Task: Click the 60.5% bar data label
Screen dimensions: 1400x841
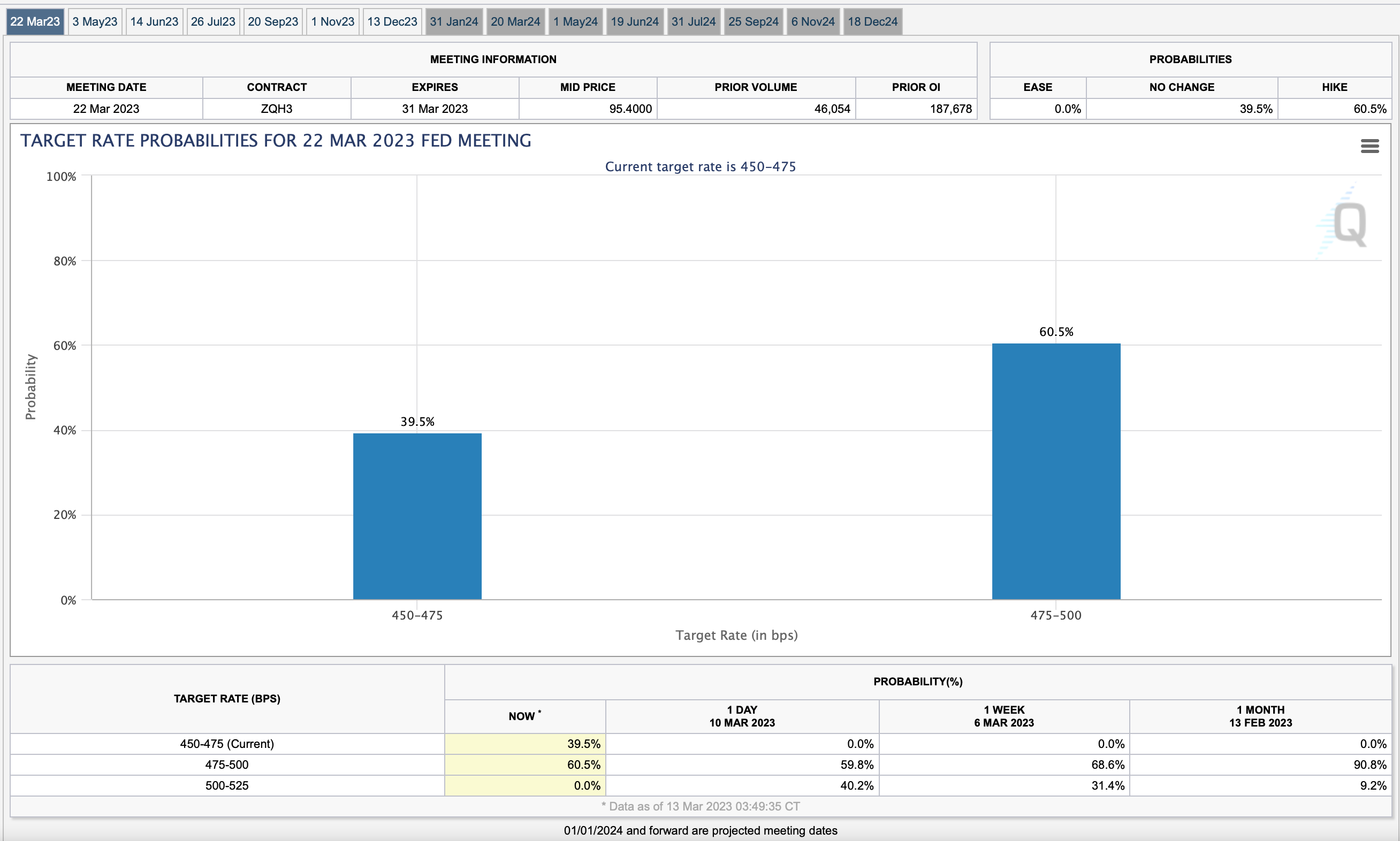Action: 1056,332
